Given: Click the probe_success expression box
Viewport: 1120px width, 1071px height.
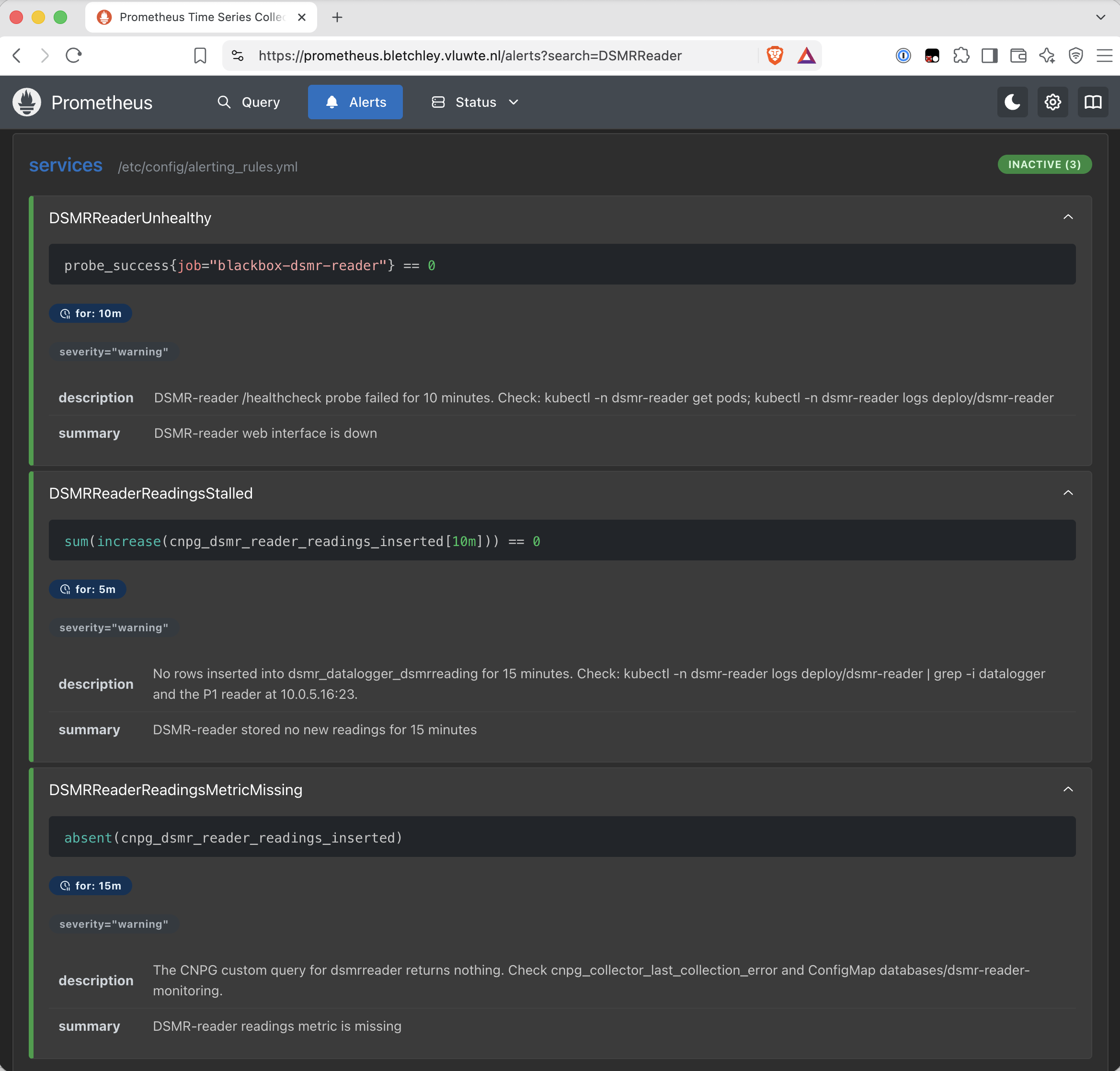Looking at the screenshot, I should pos(562,264).
